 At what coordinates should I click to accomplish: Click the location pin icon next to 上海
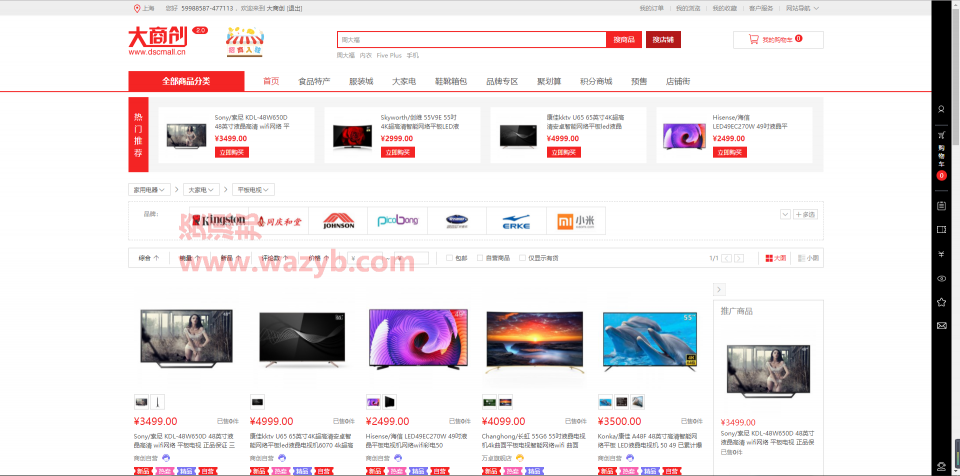point(137,8)
